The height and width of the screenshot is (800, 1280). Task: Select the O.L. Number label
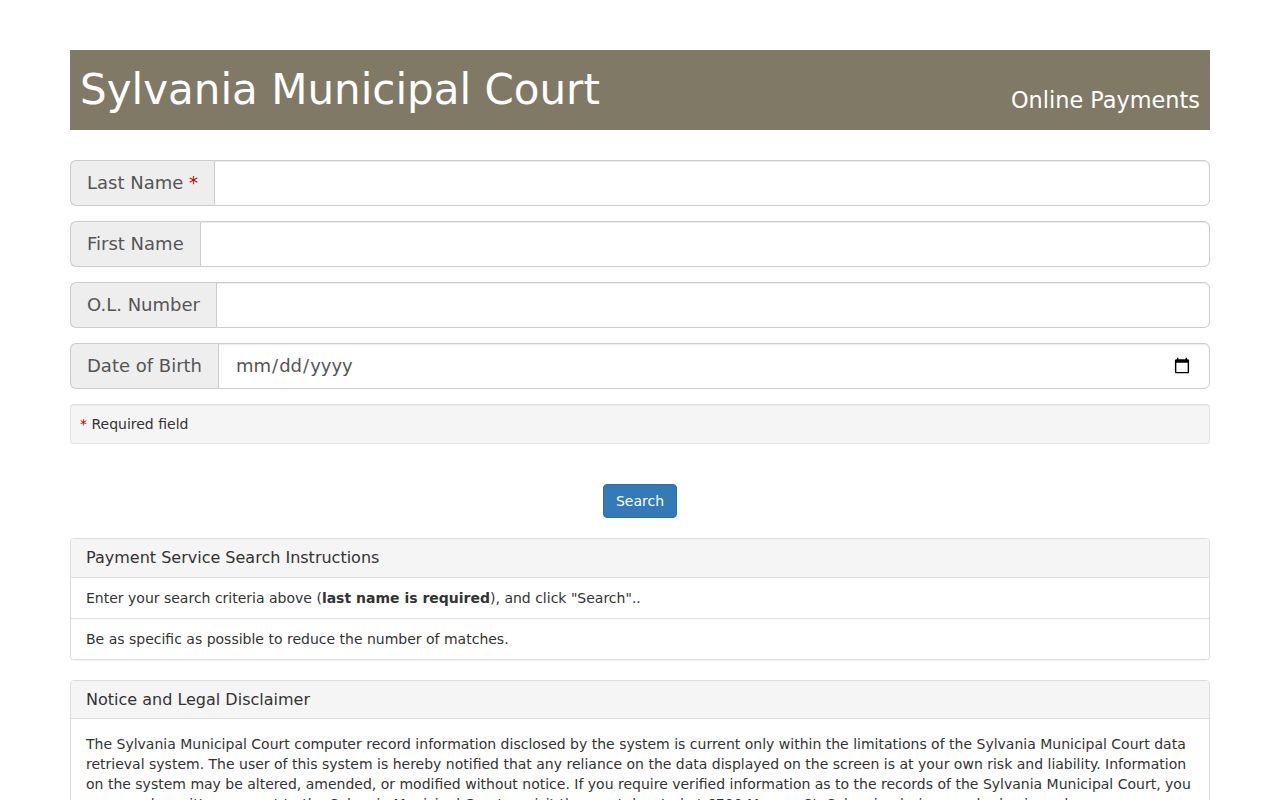click(143, 305)
